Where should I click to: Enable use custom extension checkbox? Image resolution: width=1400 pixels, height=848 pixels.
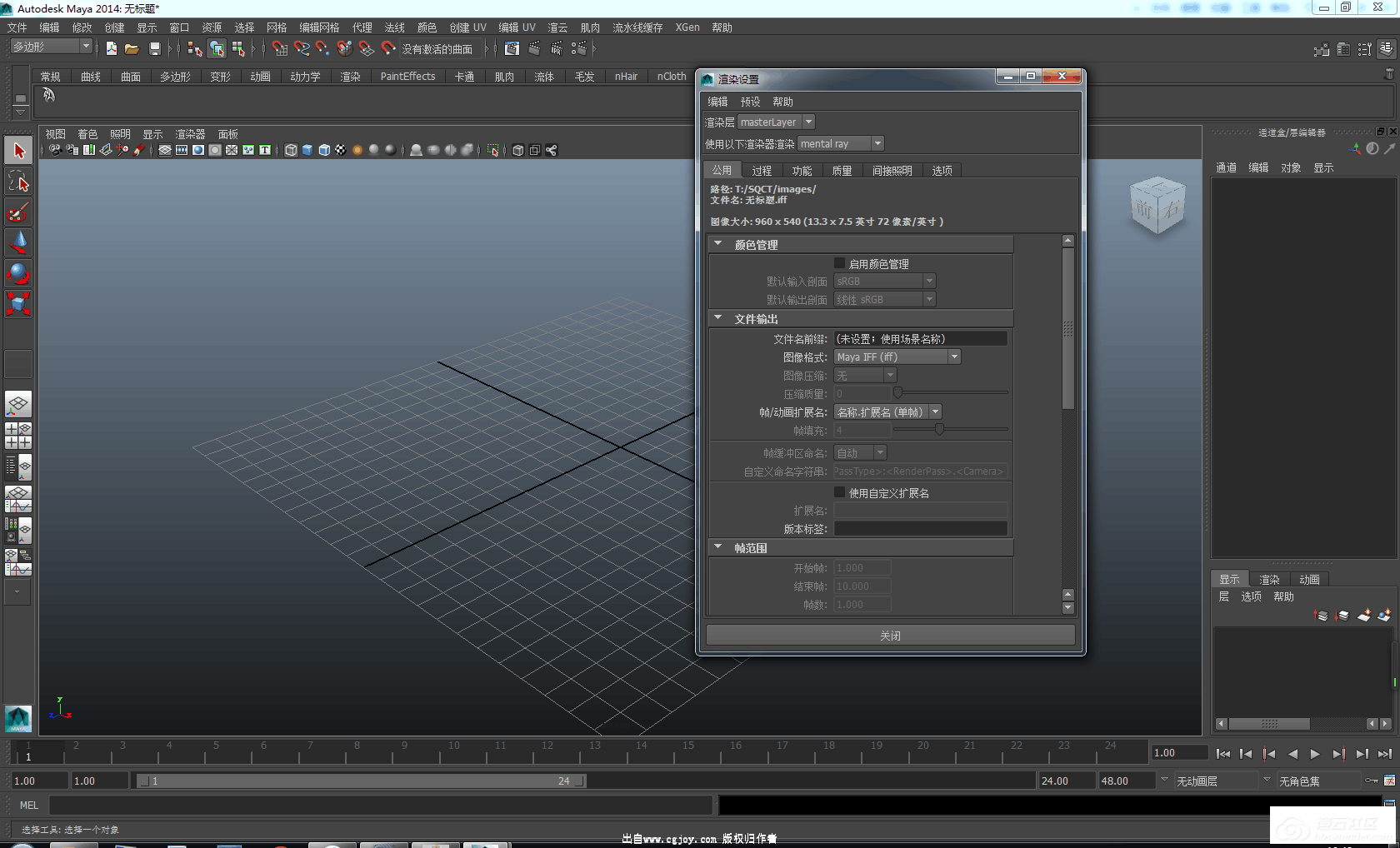coord(839,492)
